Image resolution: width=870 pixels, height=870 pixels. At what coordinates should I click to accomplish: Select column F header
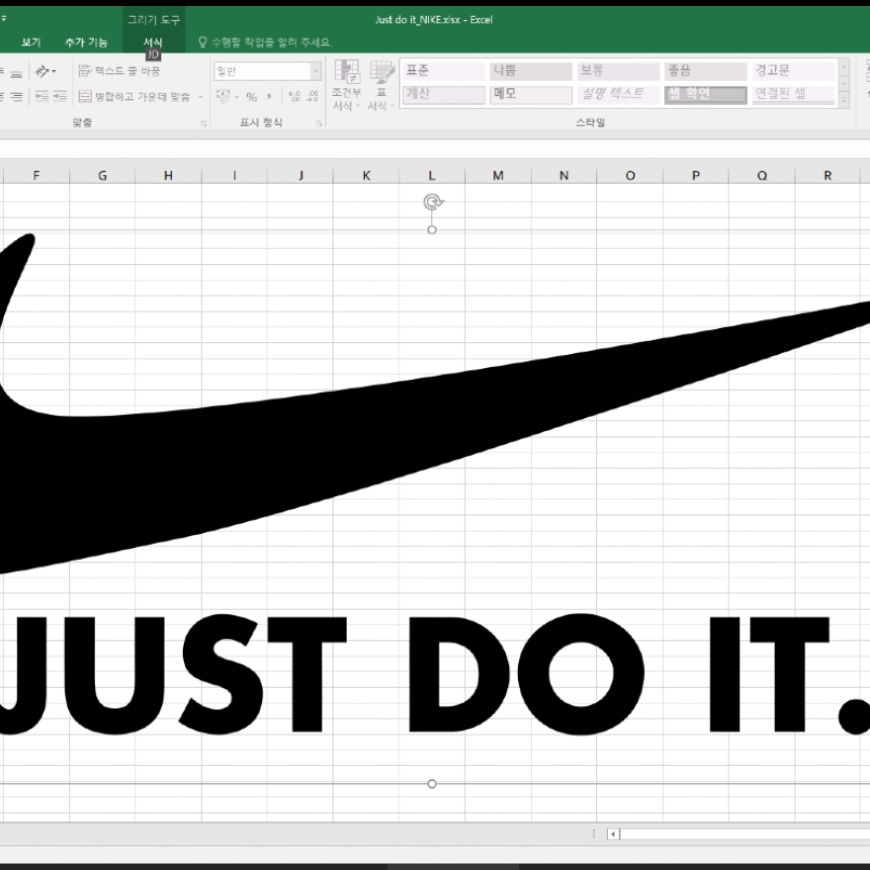tap(37, 175)
